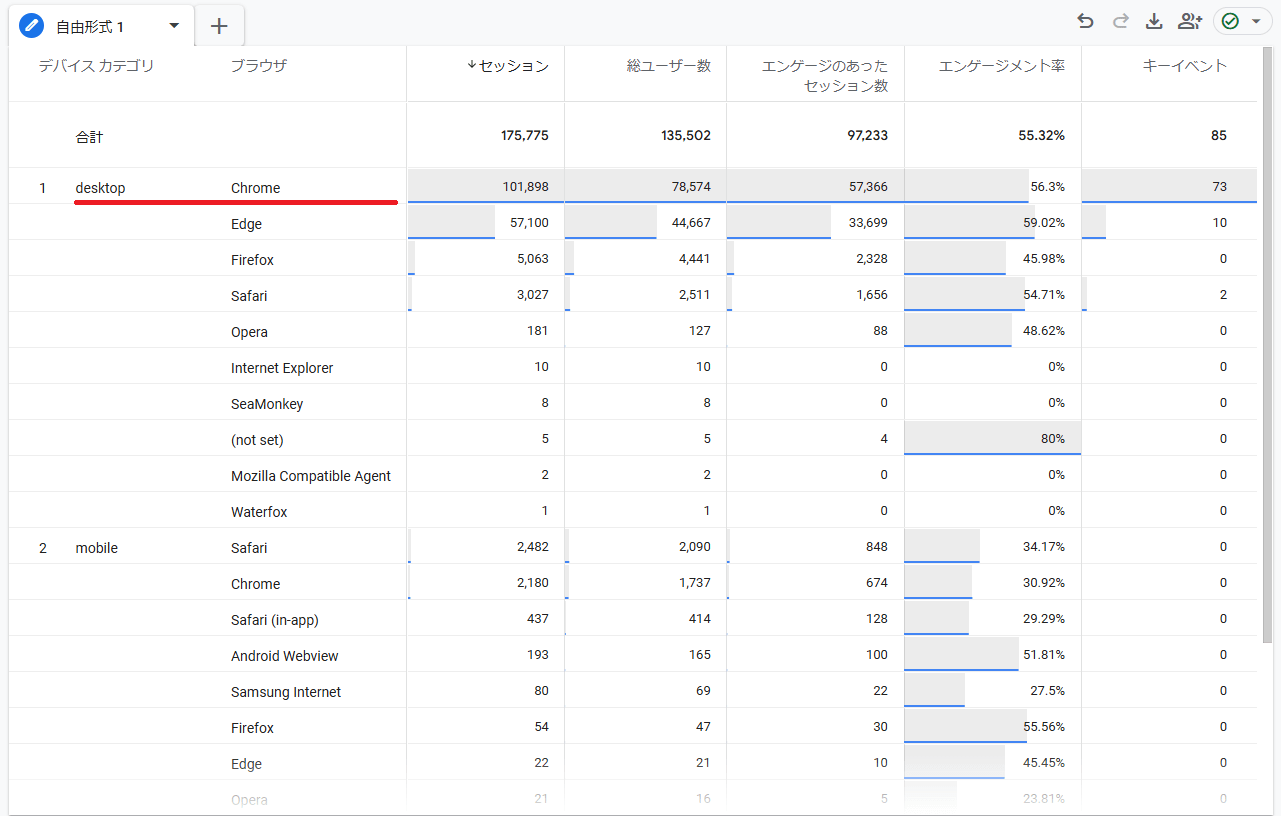Click the undo arrow icon
Screen dimensions: 1281x816
coord(1085,21)
